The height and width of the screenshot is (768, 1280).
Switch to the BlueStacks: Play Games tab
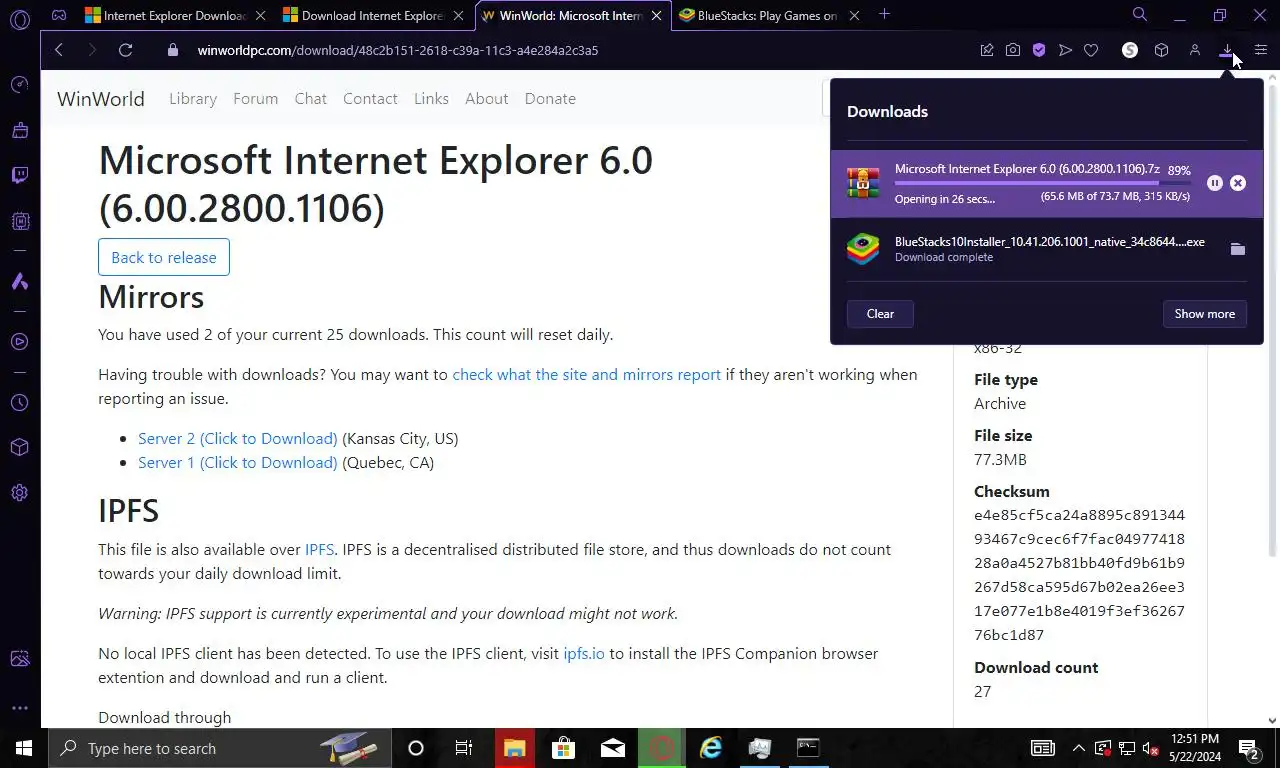click(768, 15)
